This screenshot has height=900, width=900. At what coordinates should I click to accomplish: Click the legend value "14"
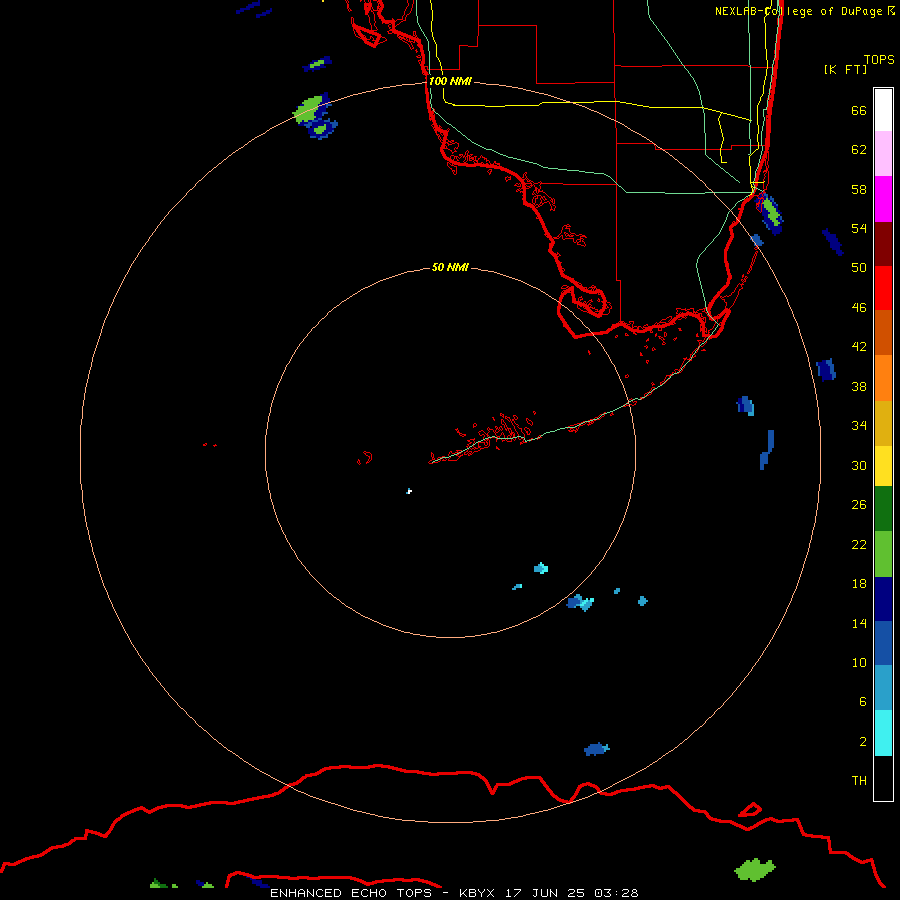point(859,623)
